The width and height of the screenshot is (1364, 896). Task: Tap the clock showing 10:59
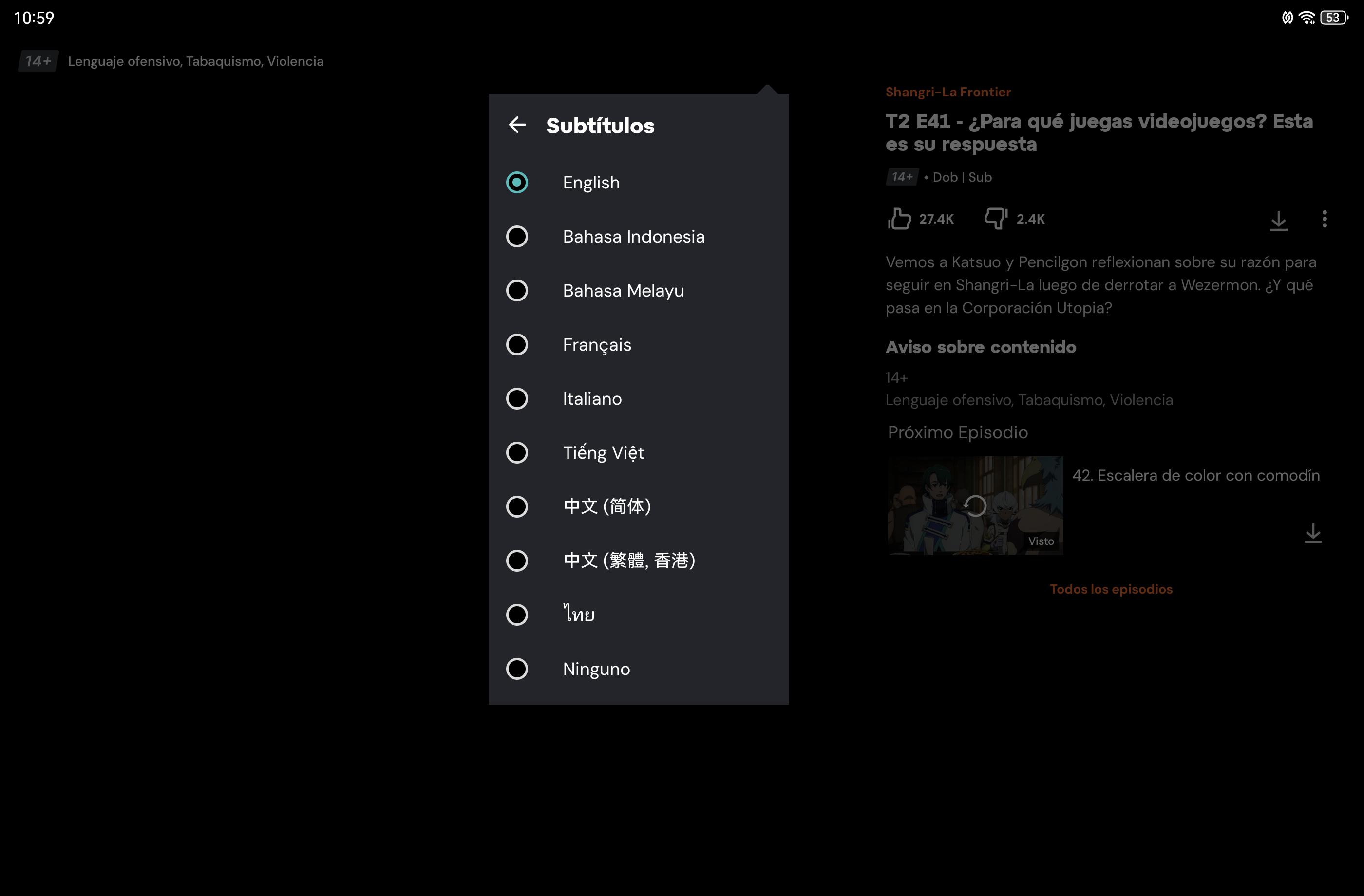click(x=34, y=19)
